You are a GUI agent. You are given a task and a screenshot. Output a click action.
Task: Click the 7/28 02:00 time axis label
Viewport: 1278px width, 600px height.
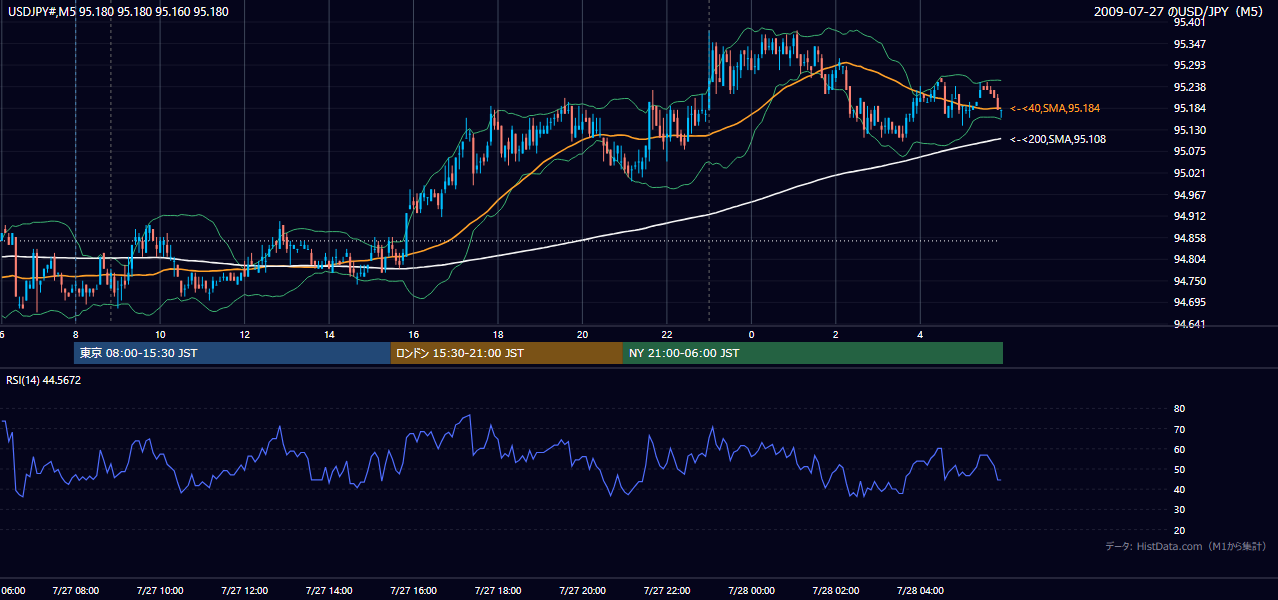836,591
